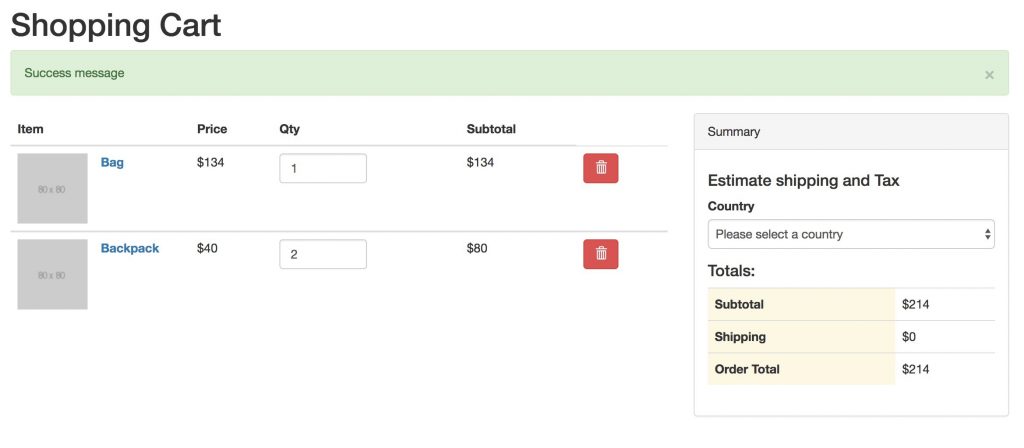Click the Summary panel header
The width and height of the screenshot is (1024, 448).
851,132
